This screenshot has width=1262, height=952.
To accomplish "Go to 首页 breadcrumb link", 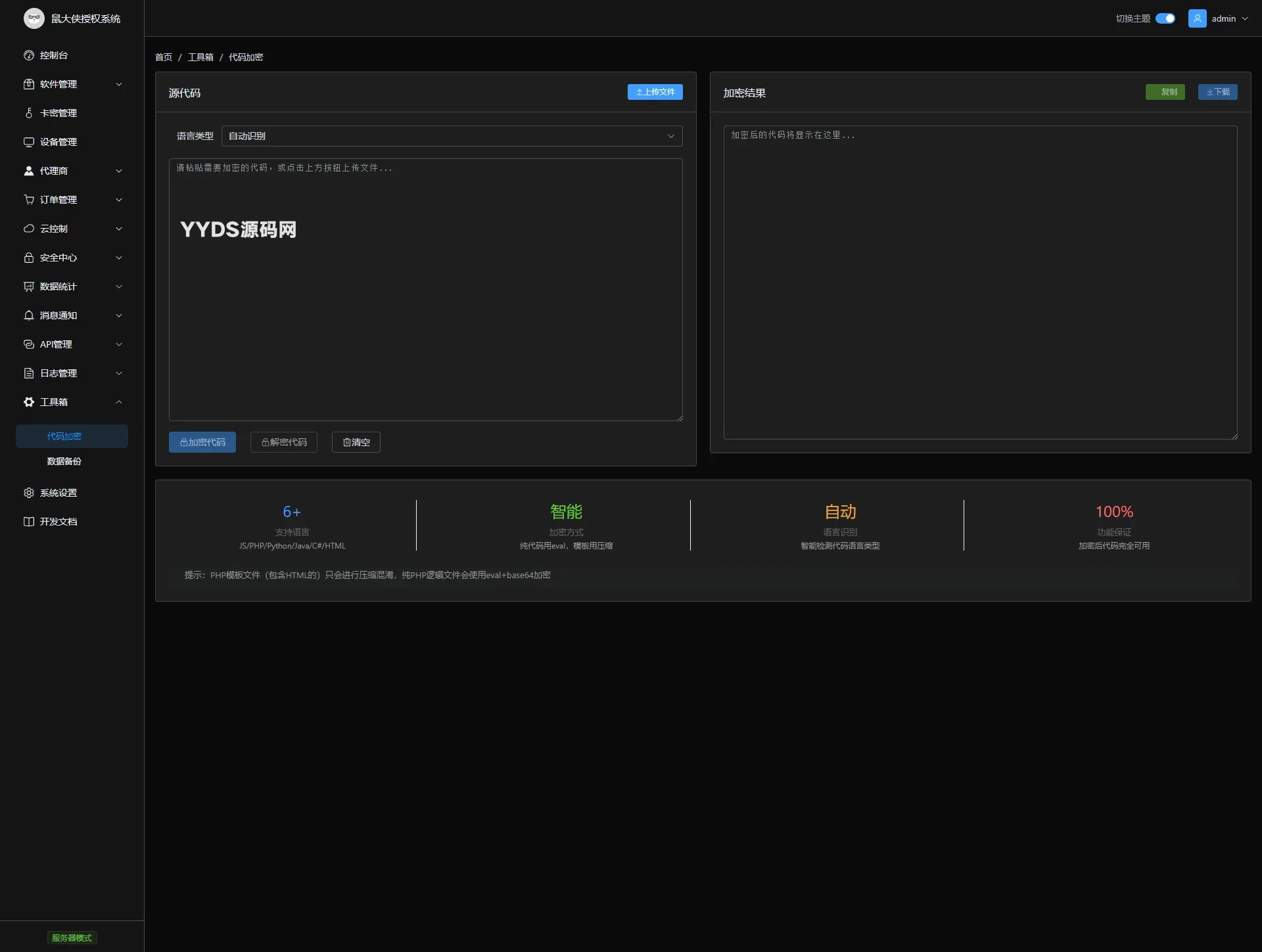I will click(x=164, y=57).
